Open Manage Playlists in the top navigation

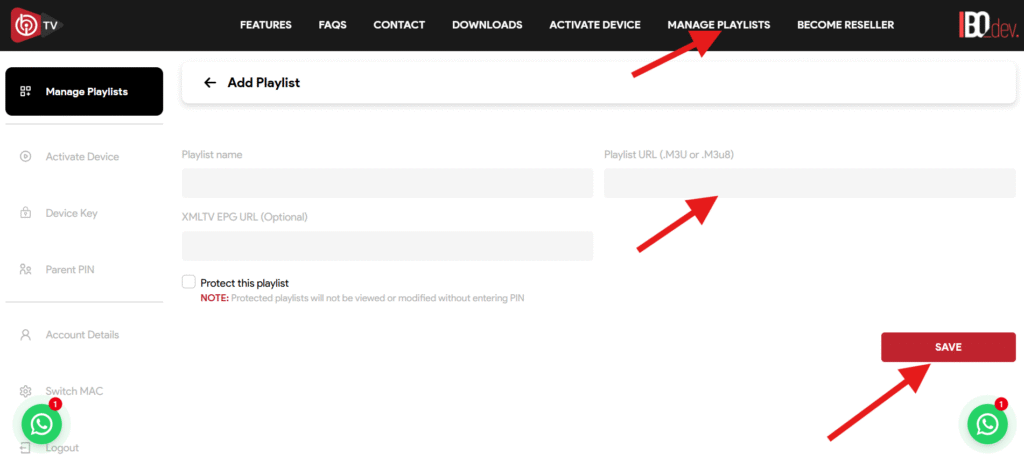718,25
